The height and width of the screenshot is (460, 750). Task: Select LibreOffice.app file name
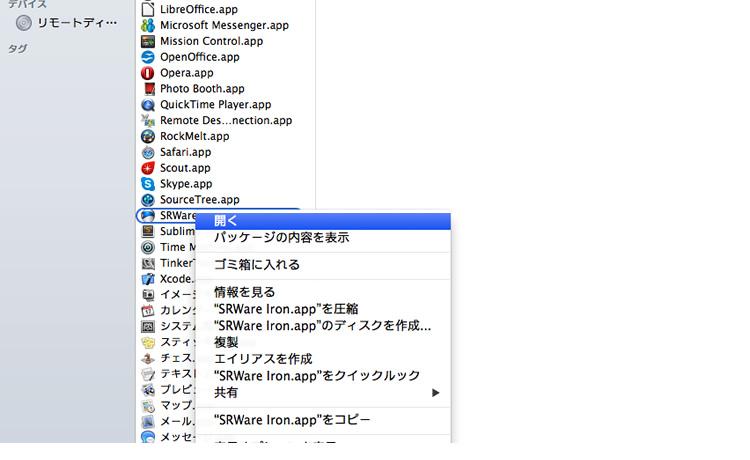click(x=199, y=10)
